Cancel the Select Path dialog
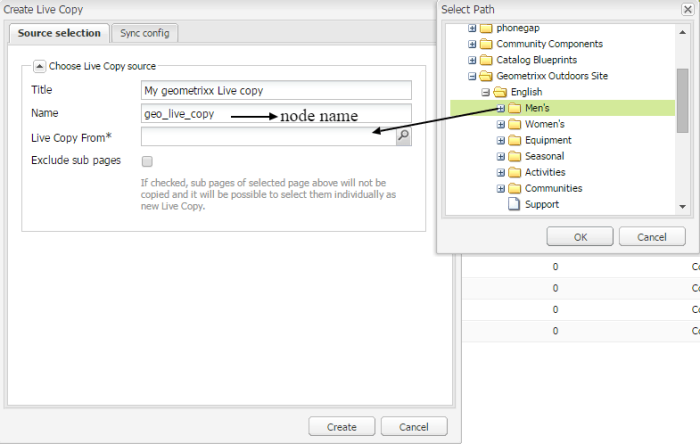 point(652,237)
